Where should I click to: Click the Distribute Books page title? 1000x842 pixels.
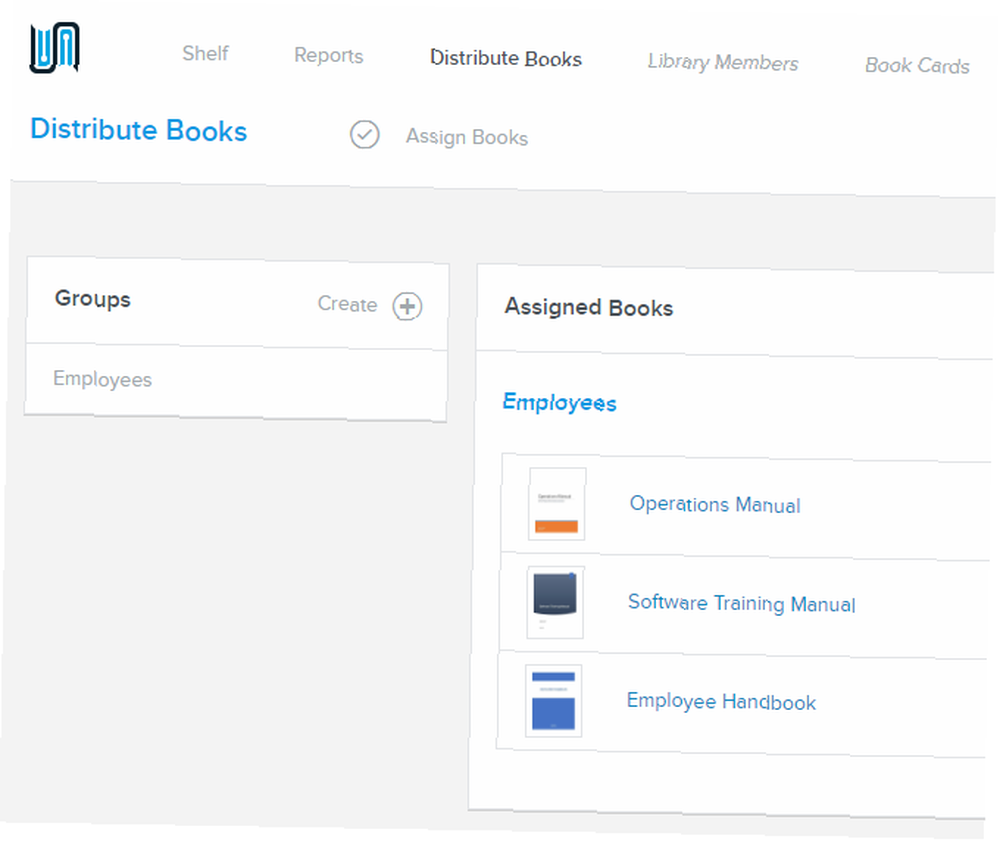tap(138, 129)
